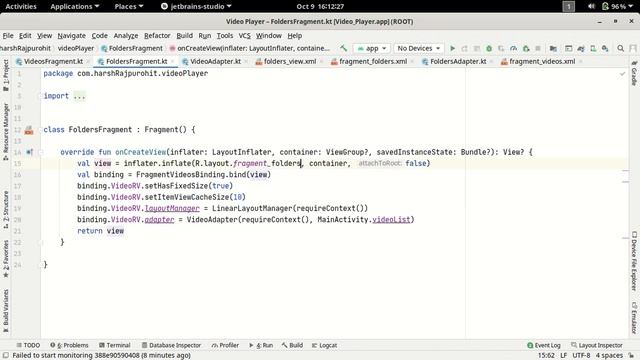Image resolution: width=640 pixels, height=360 pixels.
Task: Switch to the fragment_folders.xml tab
Action: (x=373, y=61)
